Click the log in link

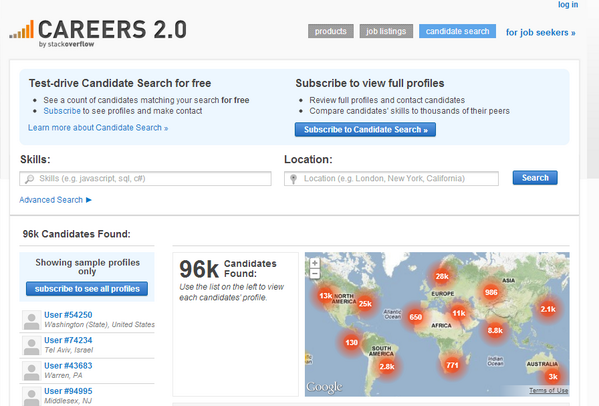568,5
